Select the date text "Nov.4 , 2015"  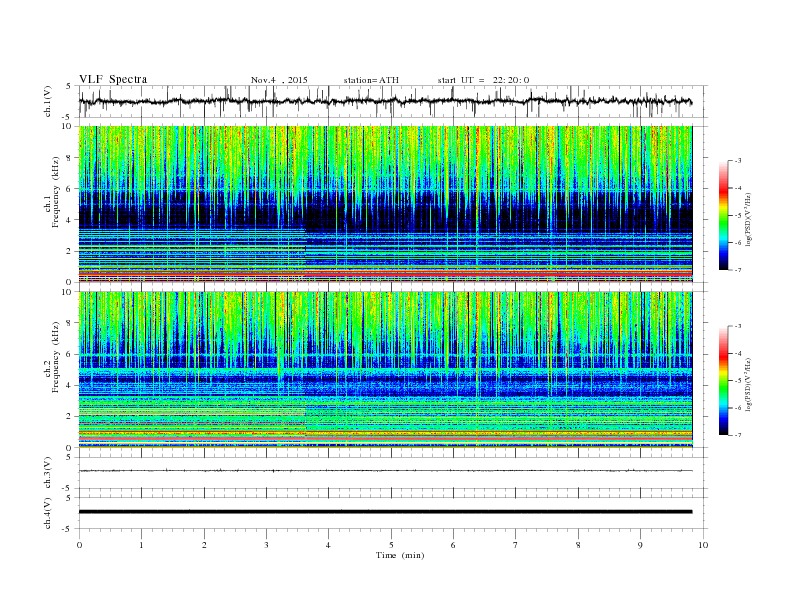point(279,80)
